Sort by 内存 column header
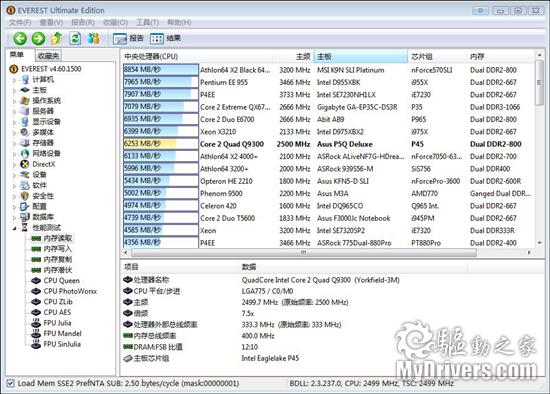 click(500, 56)
